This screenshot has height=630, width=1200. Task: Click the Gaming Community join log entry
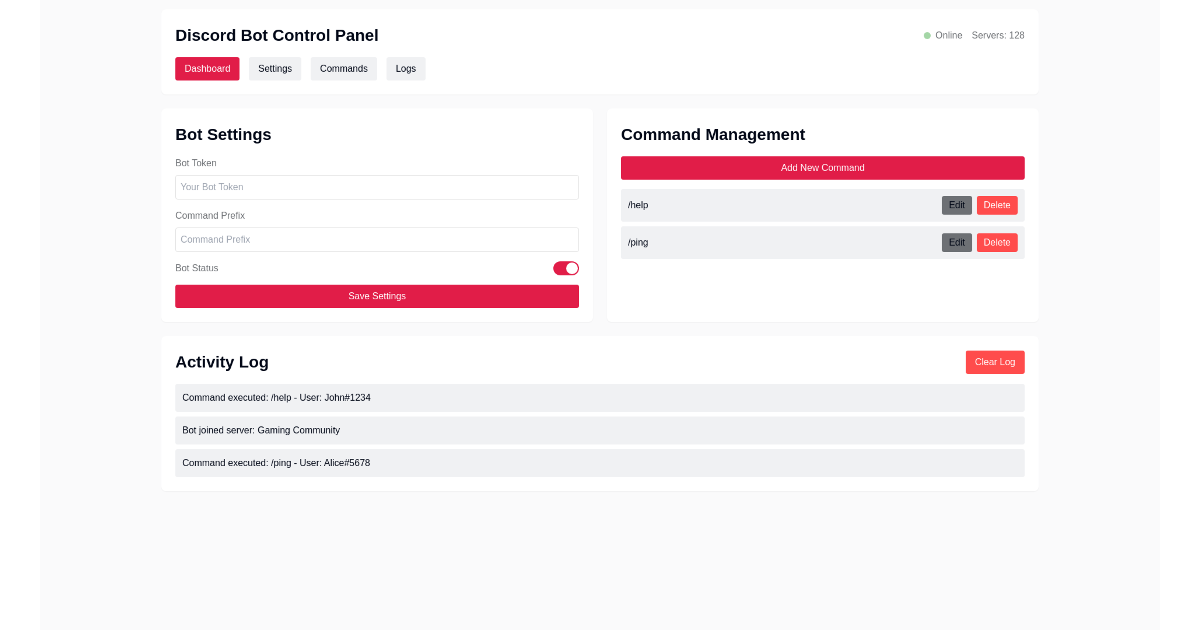click(x=600, y=430)
